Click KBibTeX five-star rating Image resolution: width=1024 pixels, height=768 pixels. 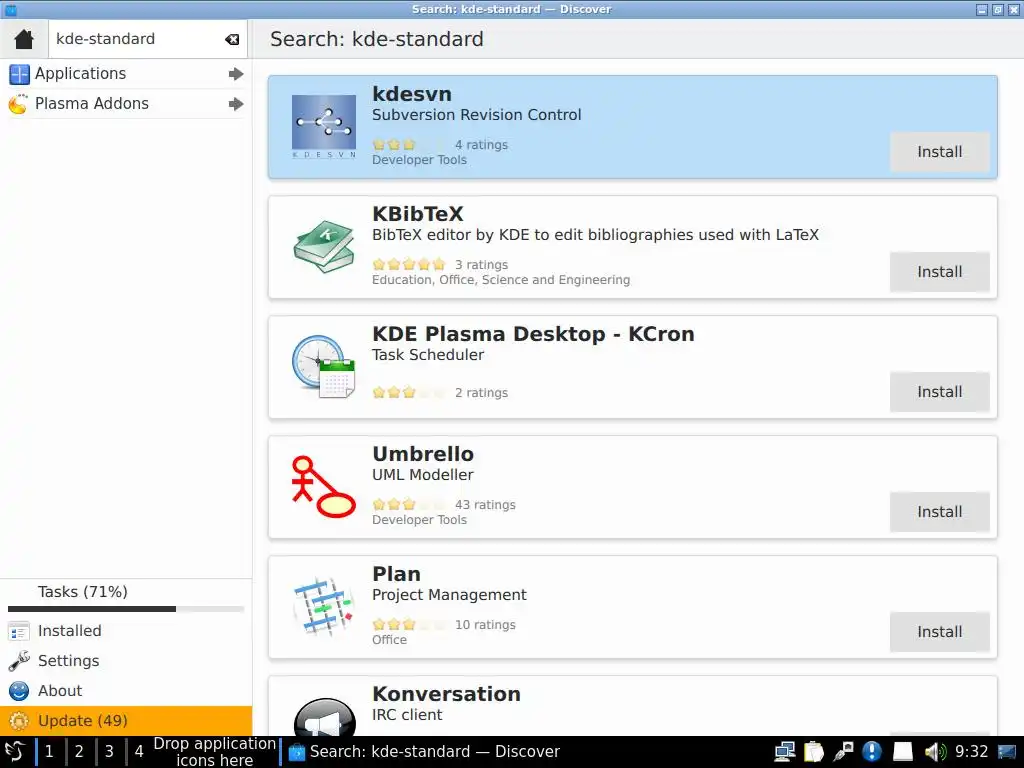click(x=409, y=264)
